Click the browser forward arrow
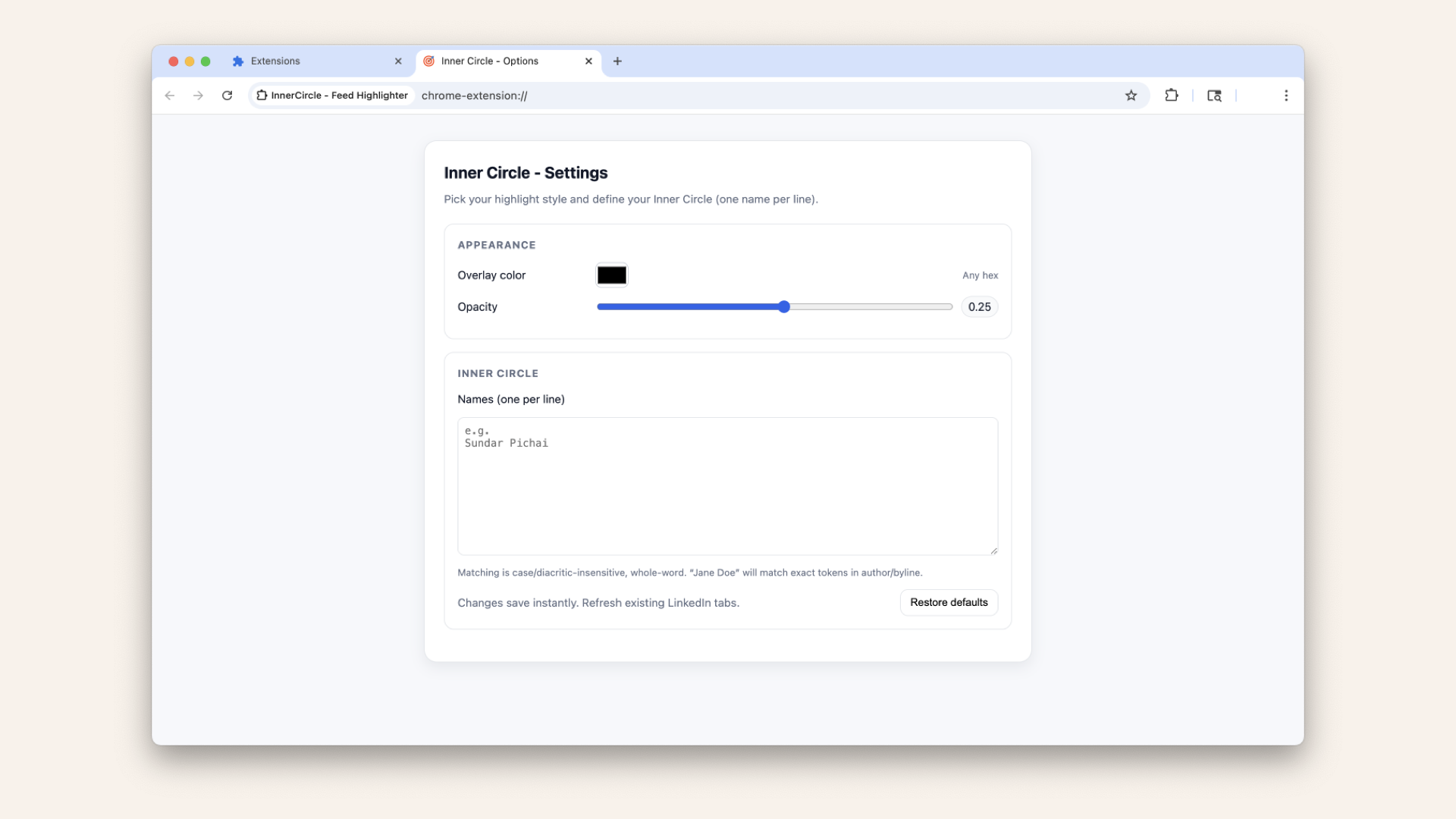The image size is (1456, 819). (198, 96)
